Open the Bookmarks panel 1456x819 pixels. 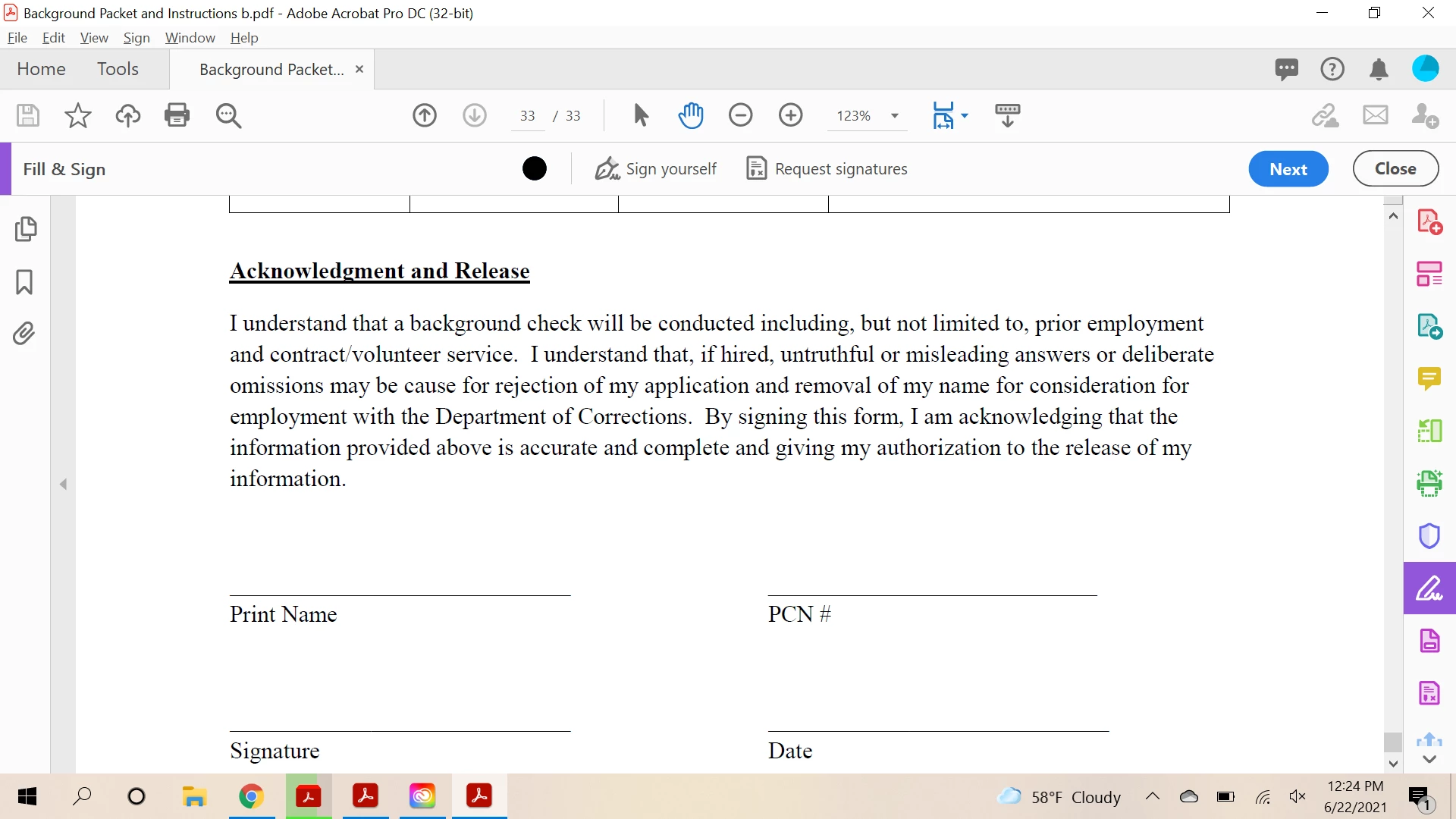click(24, 281)
